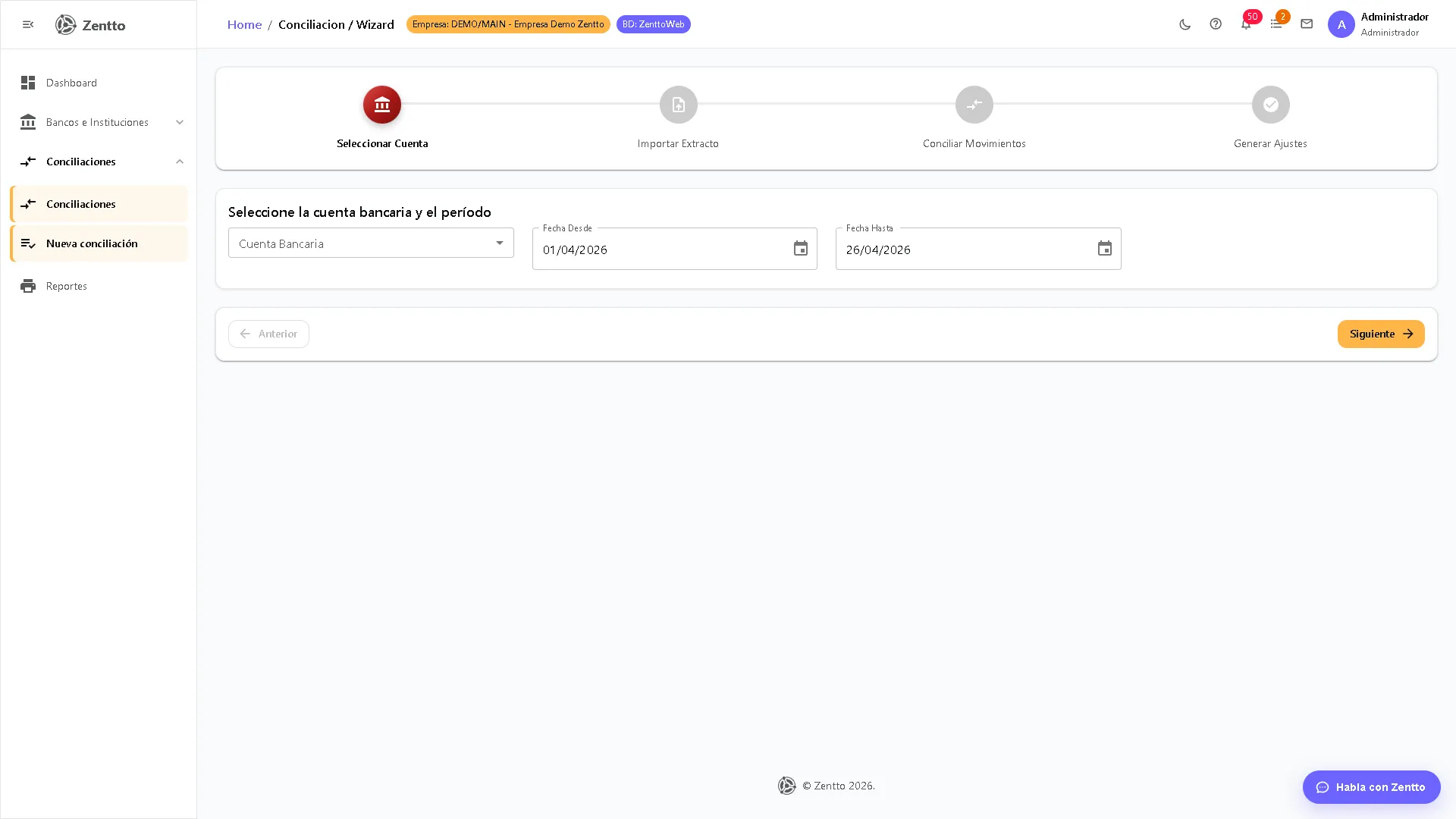Open the Habla con Zentto chat
1456x819 pixels.
1372,787
